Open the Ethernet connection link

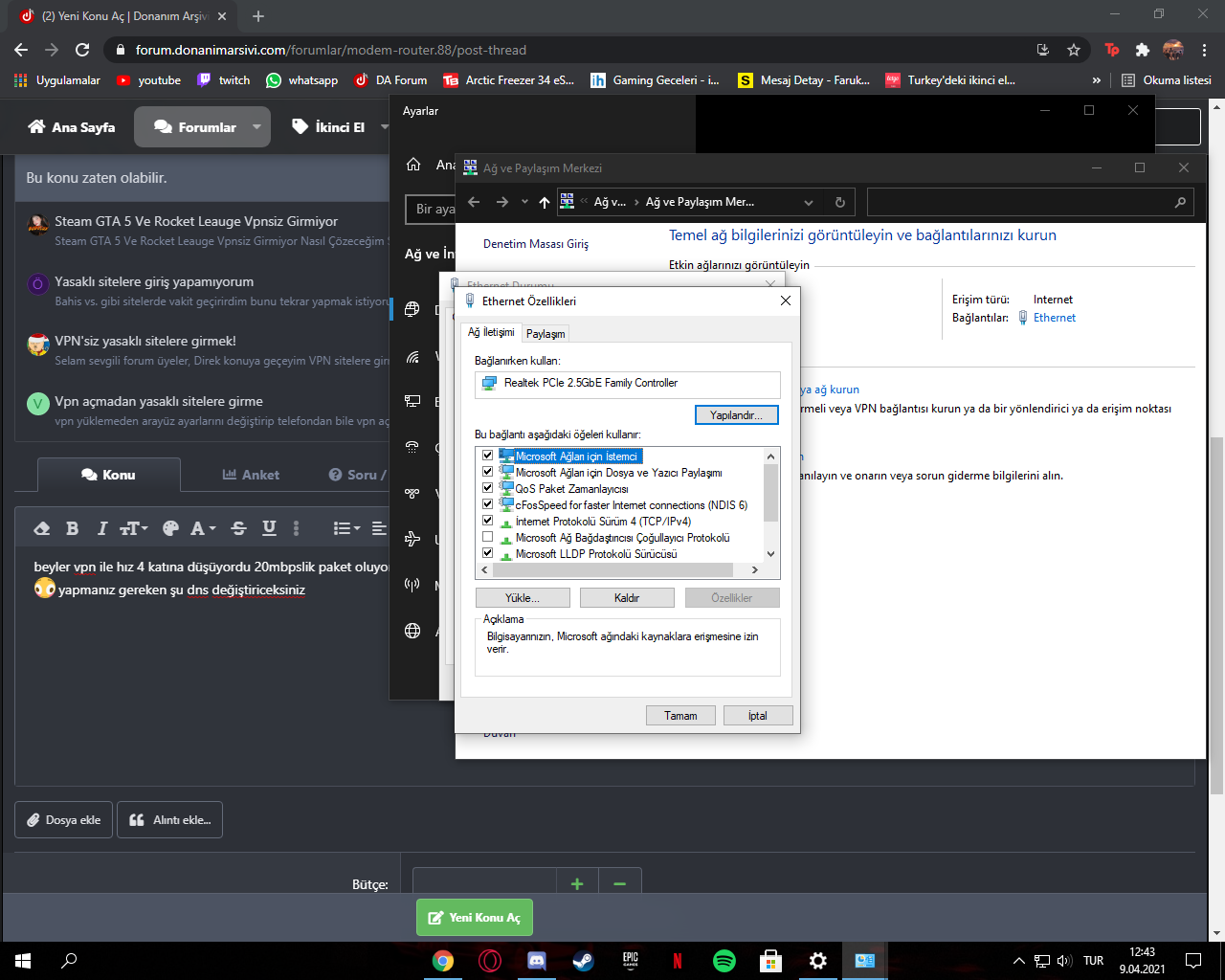tap(1054, 318)
